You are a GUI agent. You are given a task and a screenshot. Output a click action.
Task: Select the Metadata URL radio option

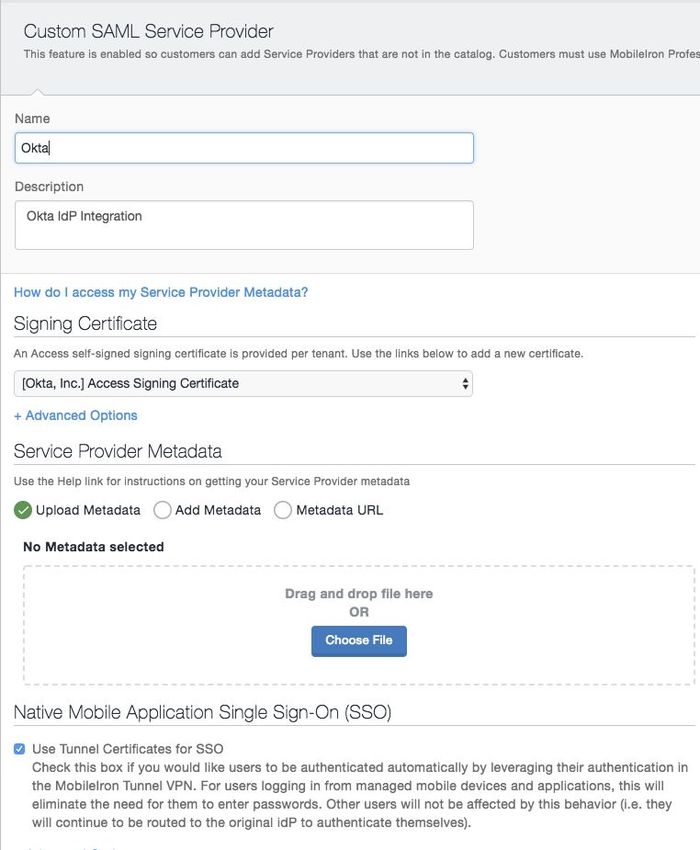(x=282, y=510)
